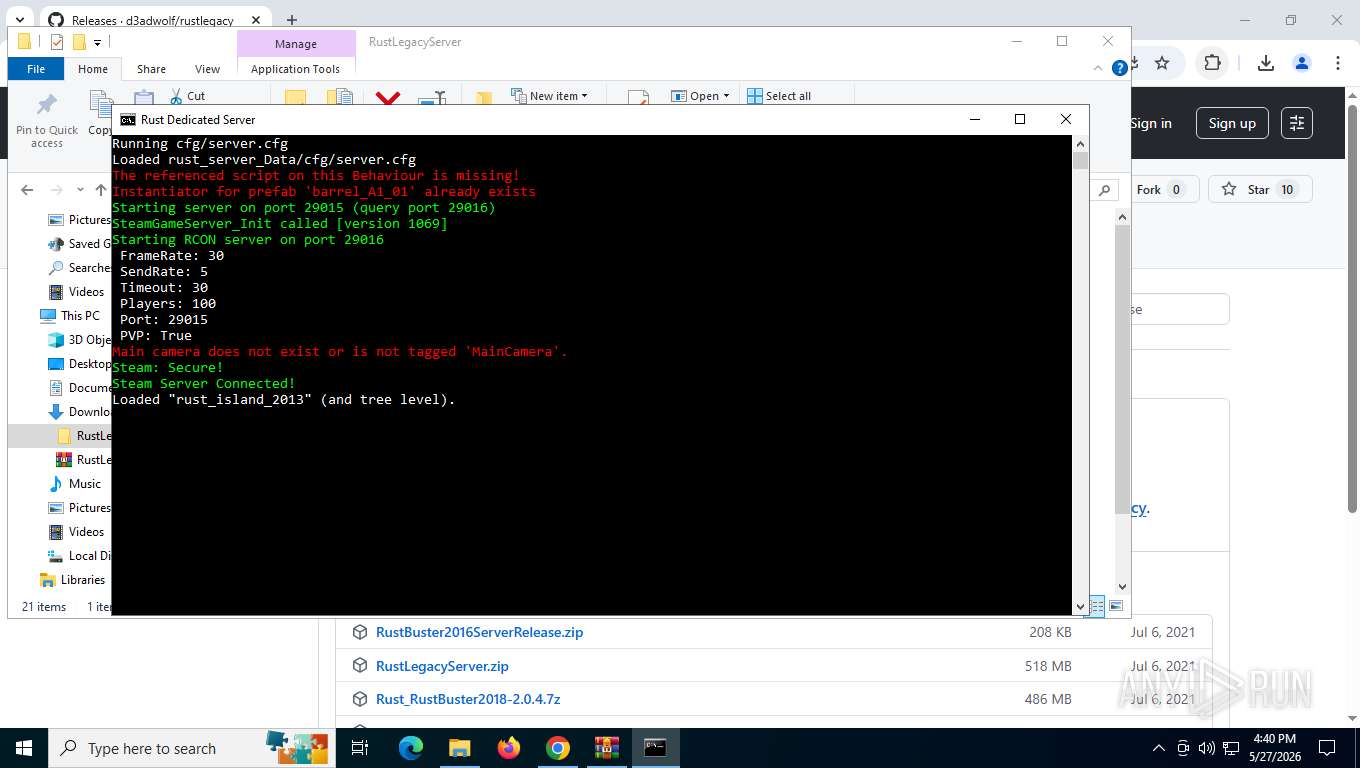Show hidden system tray icons
The image size is (1360, 768).
tap(1159, 748)
